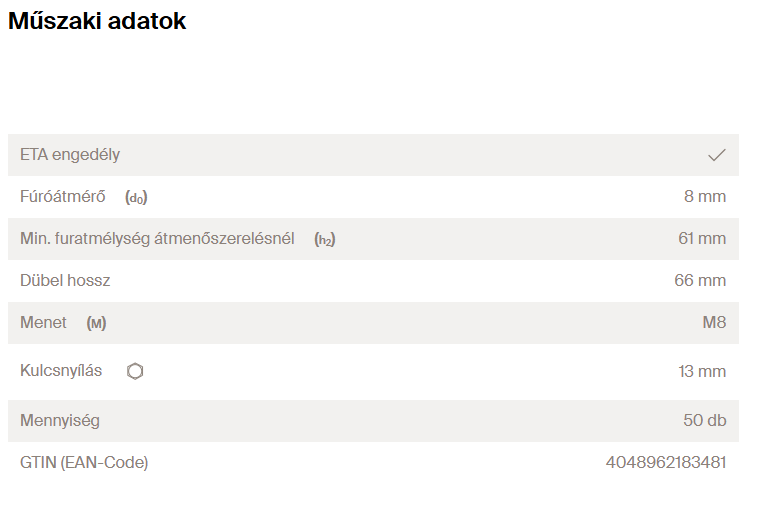
Task: Click the 61 mm hole depth value
Action: [702, 238]
